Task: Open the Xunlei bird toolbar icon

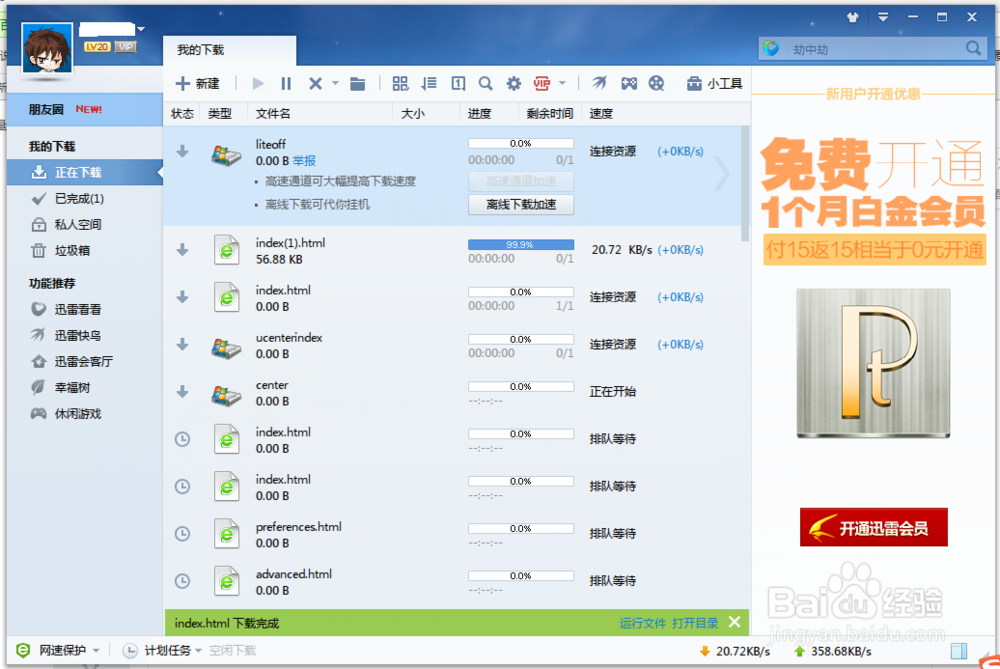Action: pyautogui.click(x=599, y=84)
